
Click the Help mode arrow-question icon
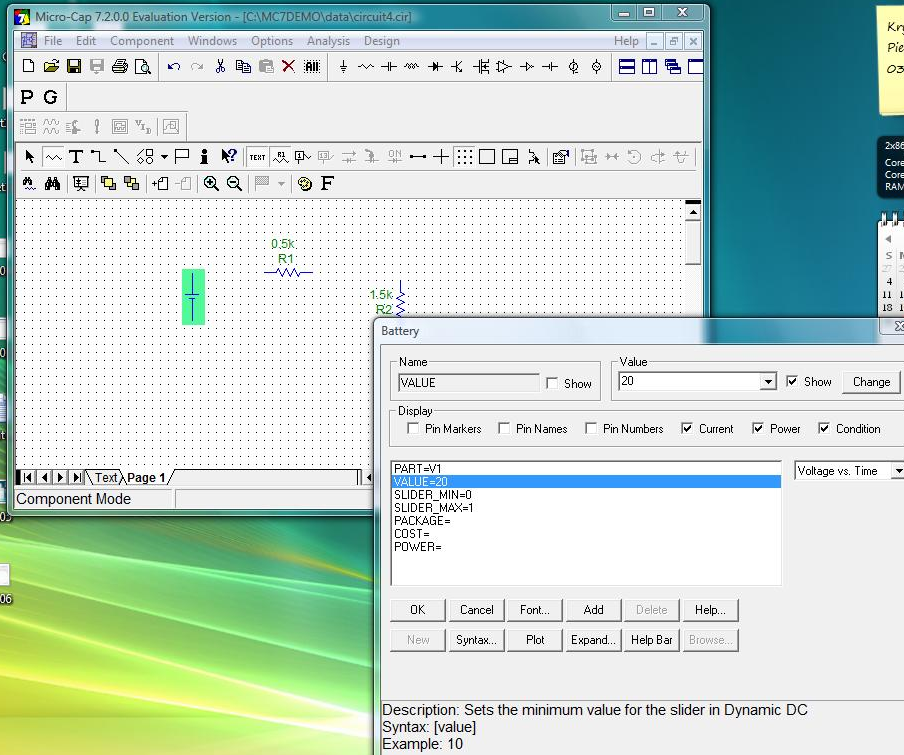point(229,157)
